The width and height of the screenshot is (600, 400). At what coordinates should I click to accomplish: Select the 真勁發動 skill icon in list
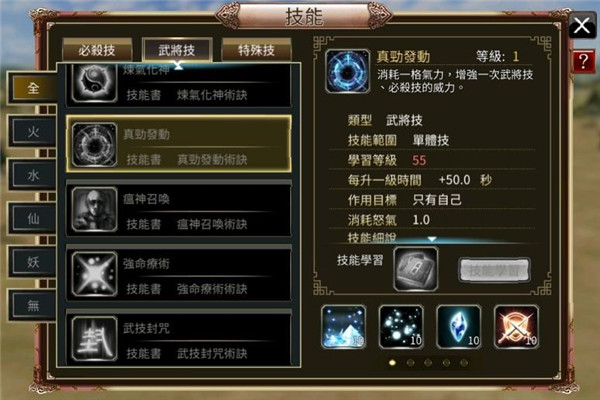[95, 144]
